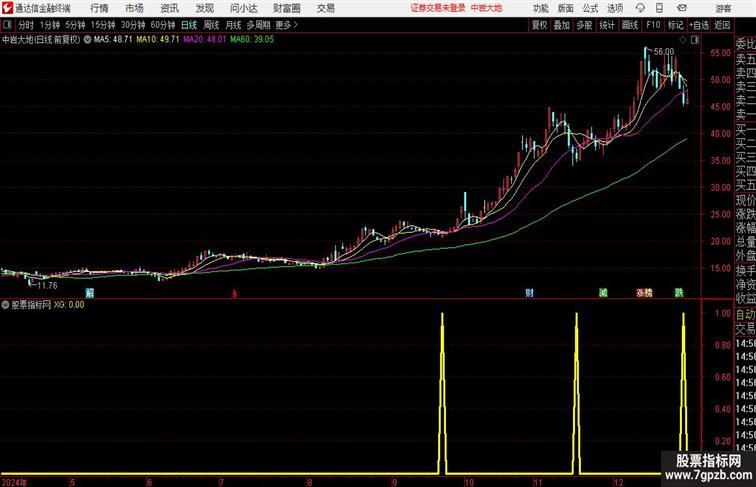756x487 pixels.
Task: Open the F10 company info button
Action: pos(653,25)
